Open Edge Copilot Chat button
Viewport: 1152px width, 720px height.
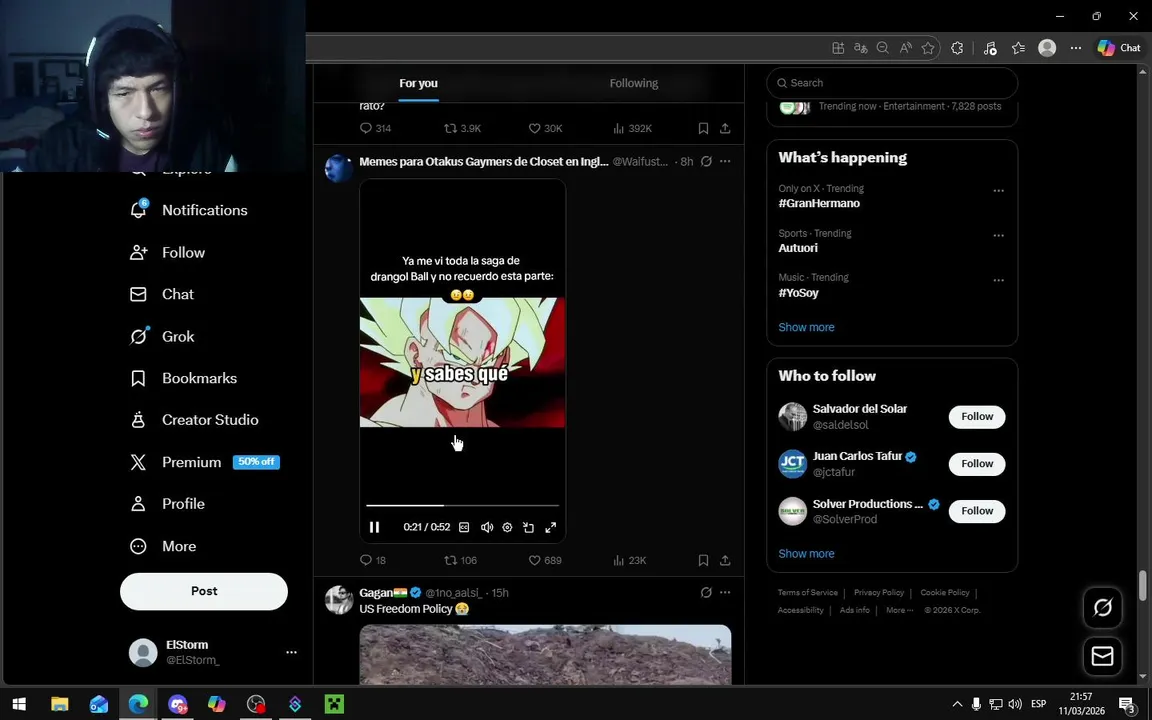pyautogui.click(x=1119, y=48)
